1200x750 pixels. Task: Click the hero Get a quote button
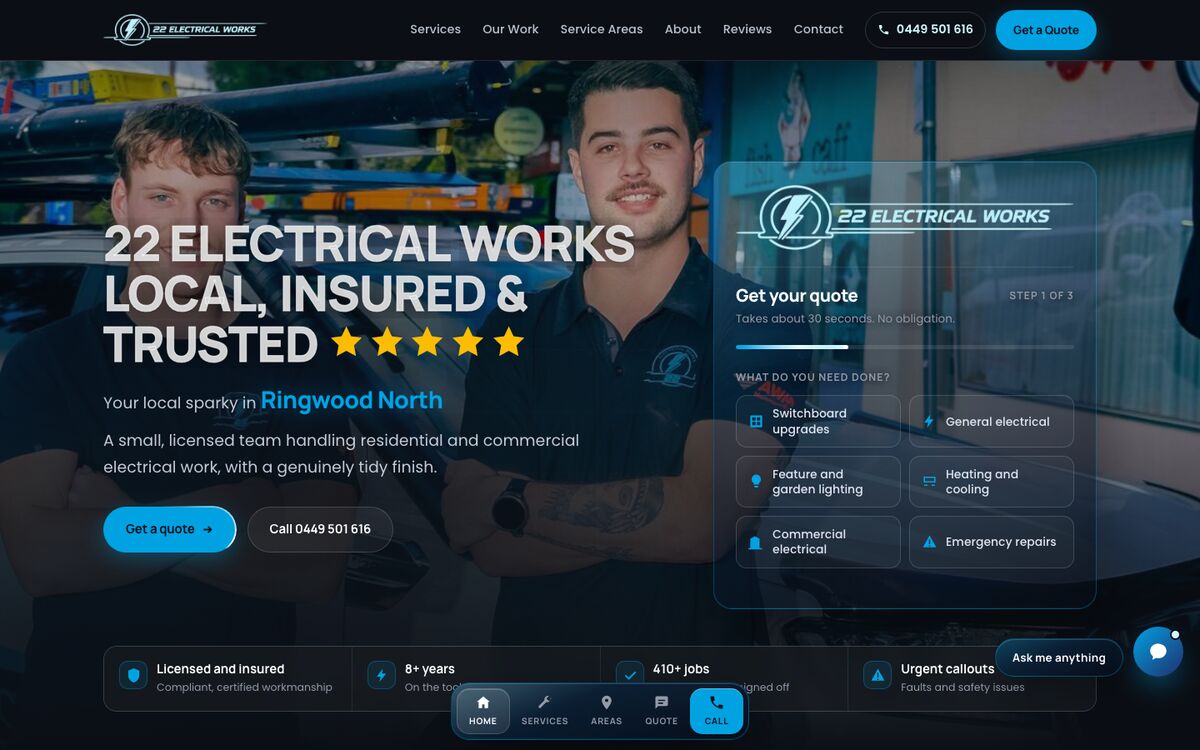pyautogui.click(x=169, y=529)
